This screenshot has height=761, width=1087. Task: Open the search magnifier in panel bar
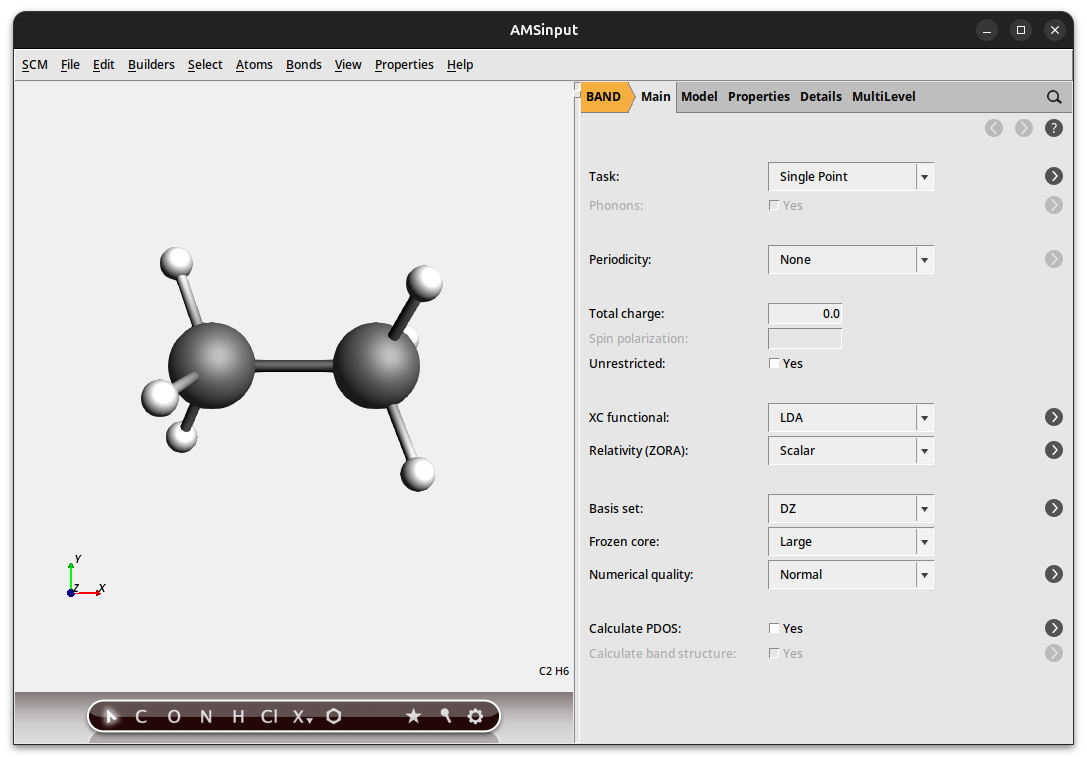coord(1054,97)
